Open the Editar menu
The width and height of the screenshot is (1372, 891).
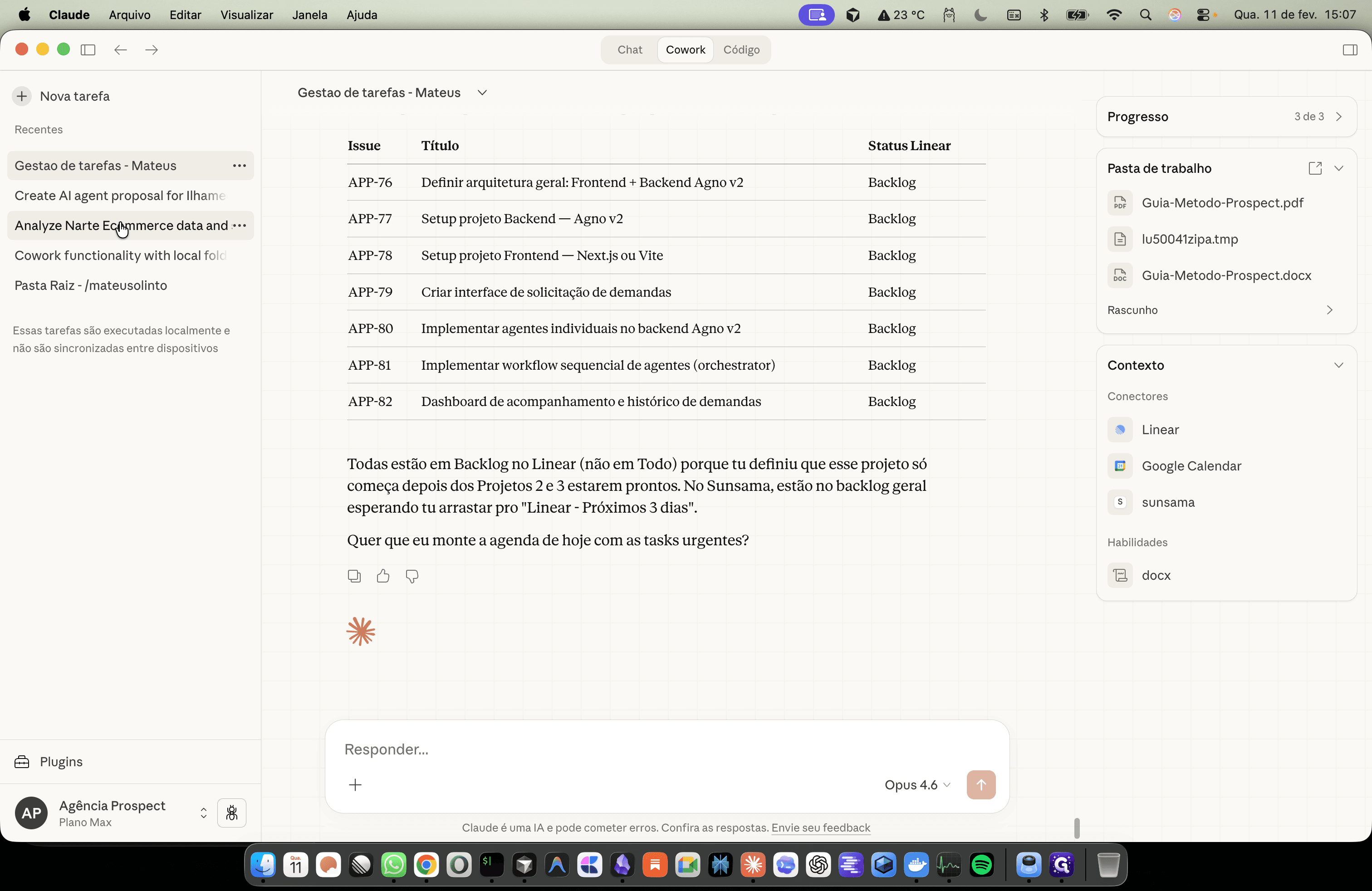[x=185, y=15]
